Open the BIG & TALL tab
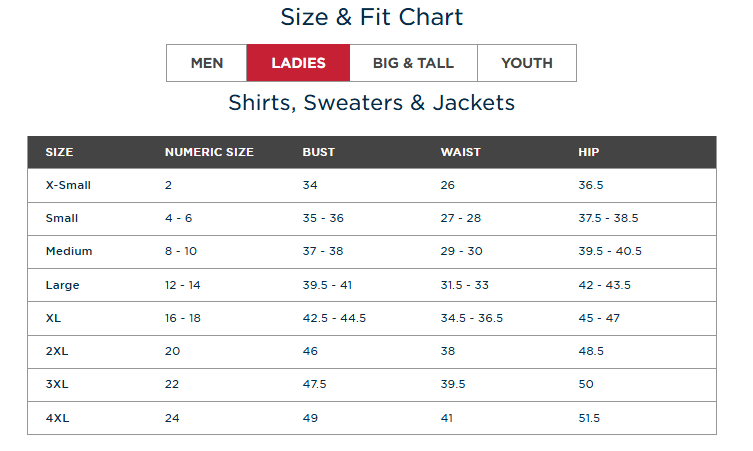 (x=413, y=63)
